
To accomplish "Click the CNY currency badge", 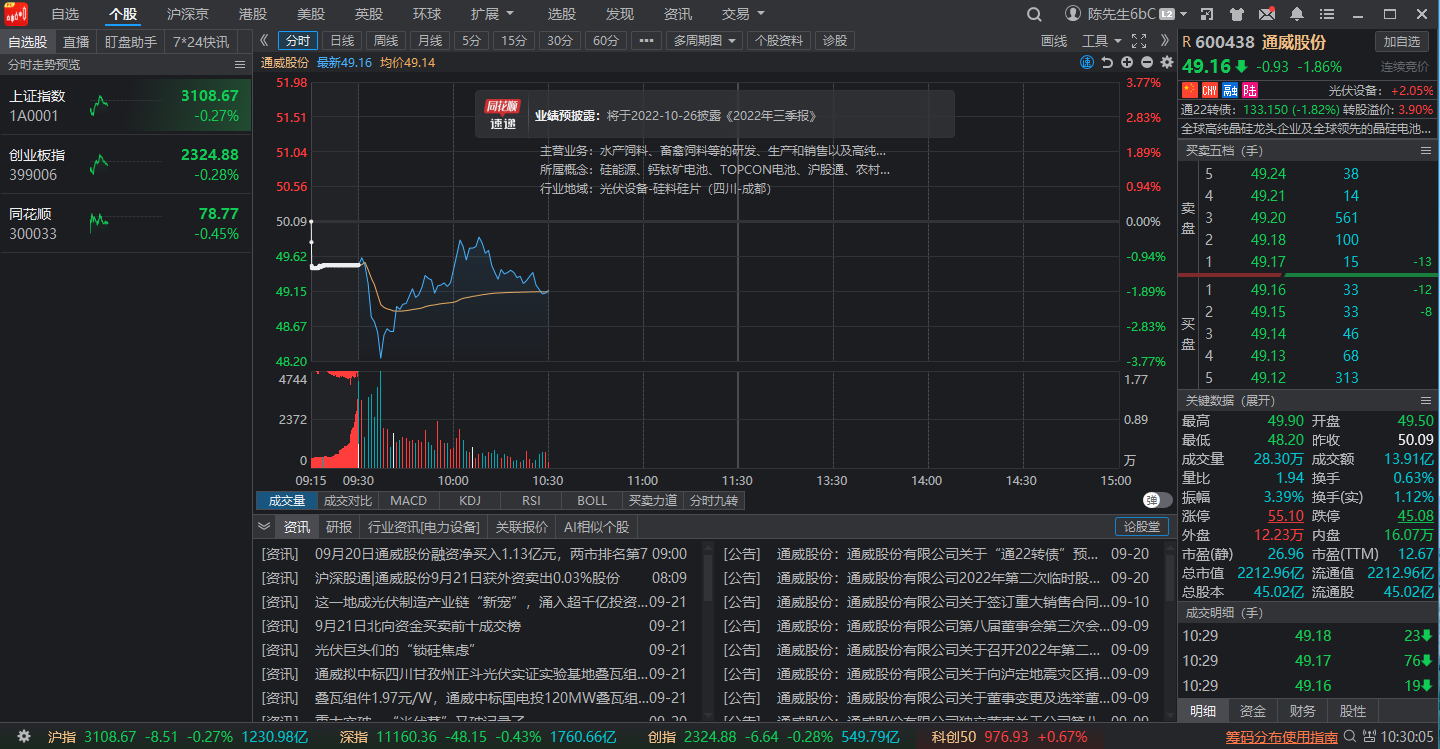I will pyautogui.click(x=1210, y=90).
